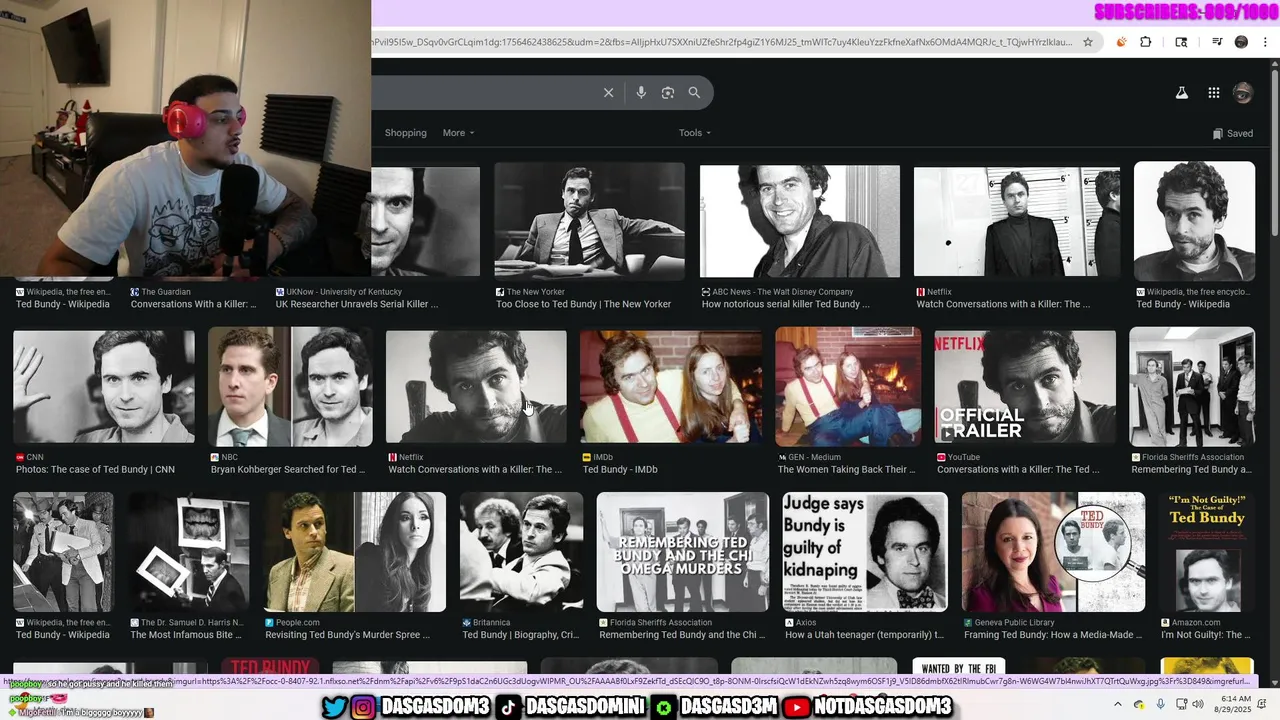
Task: Open 'Photos: The case of Ted Bundy | CNN' link
Action: pyautogui.click(x=95, y=469)
